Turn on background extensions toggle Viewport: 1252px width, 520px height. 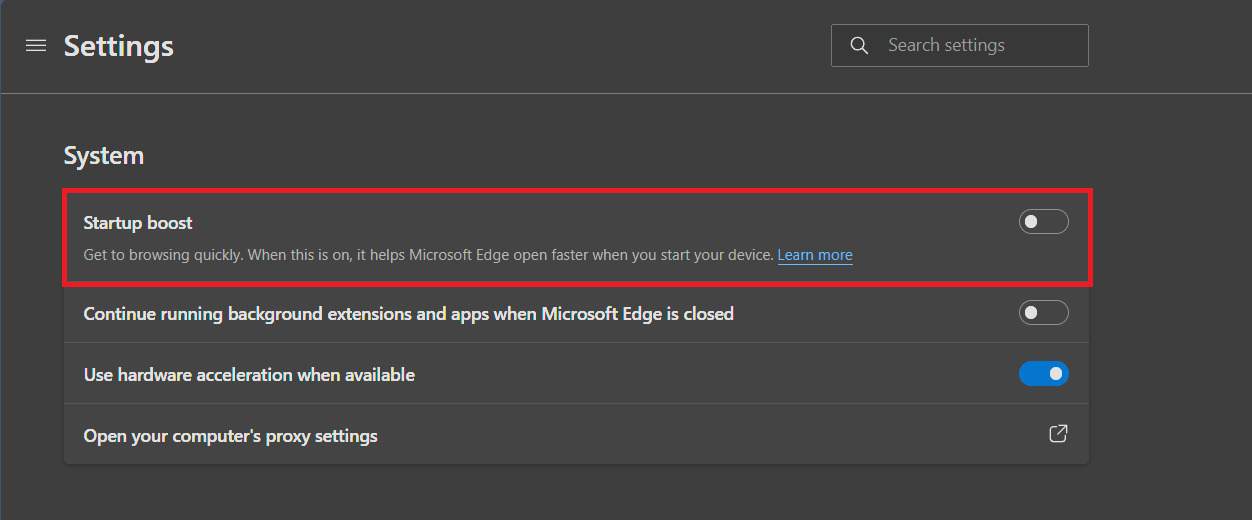click(1043, 313)
